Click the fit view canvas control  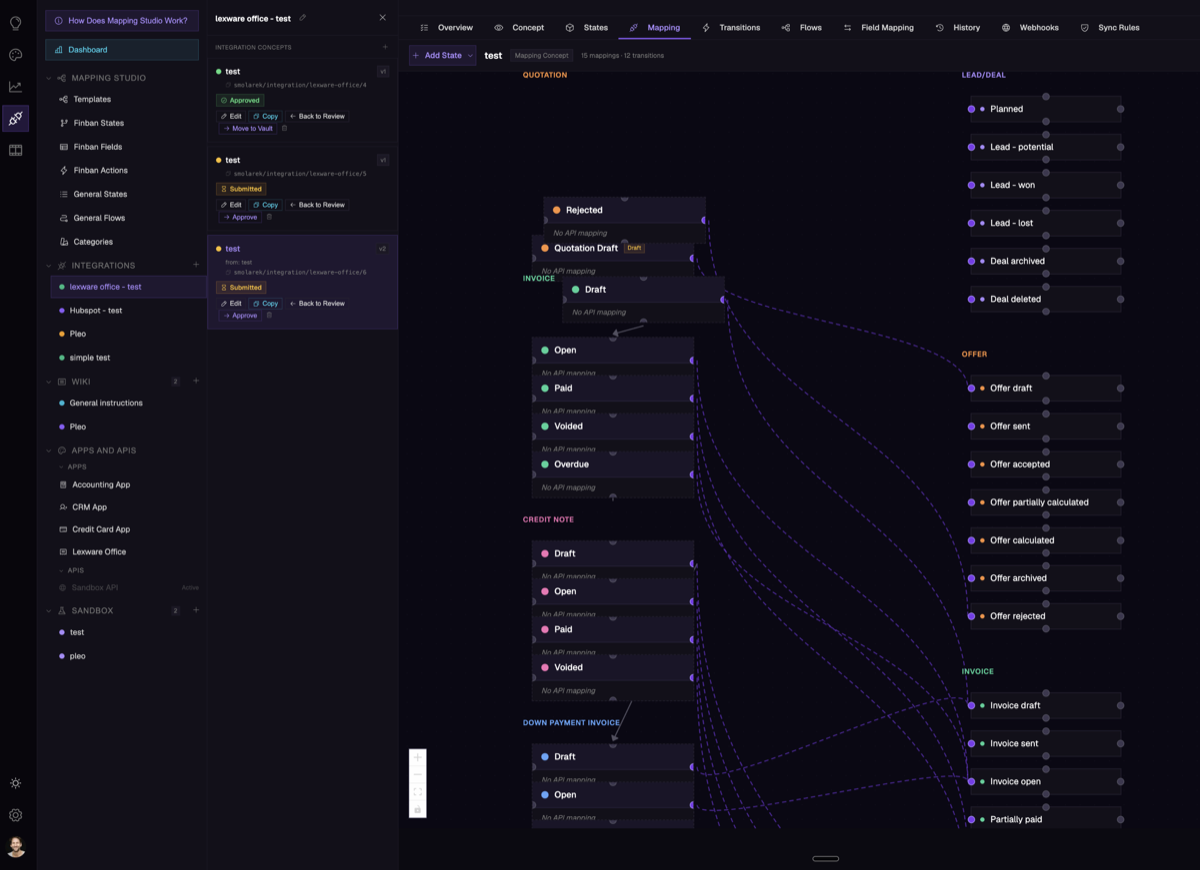418,792
